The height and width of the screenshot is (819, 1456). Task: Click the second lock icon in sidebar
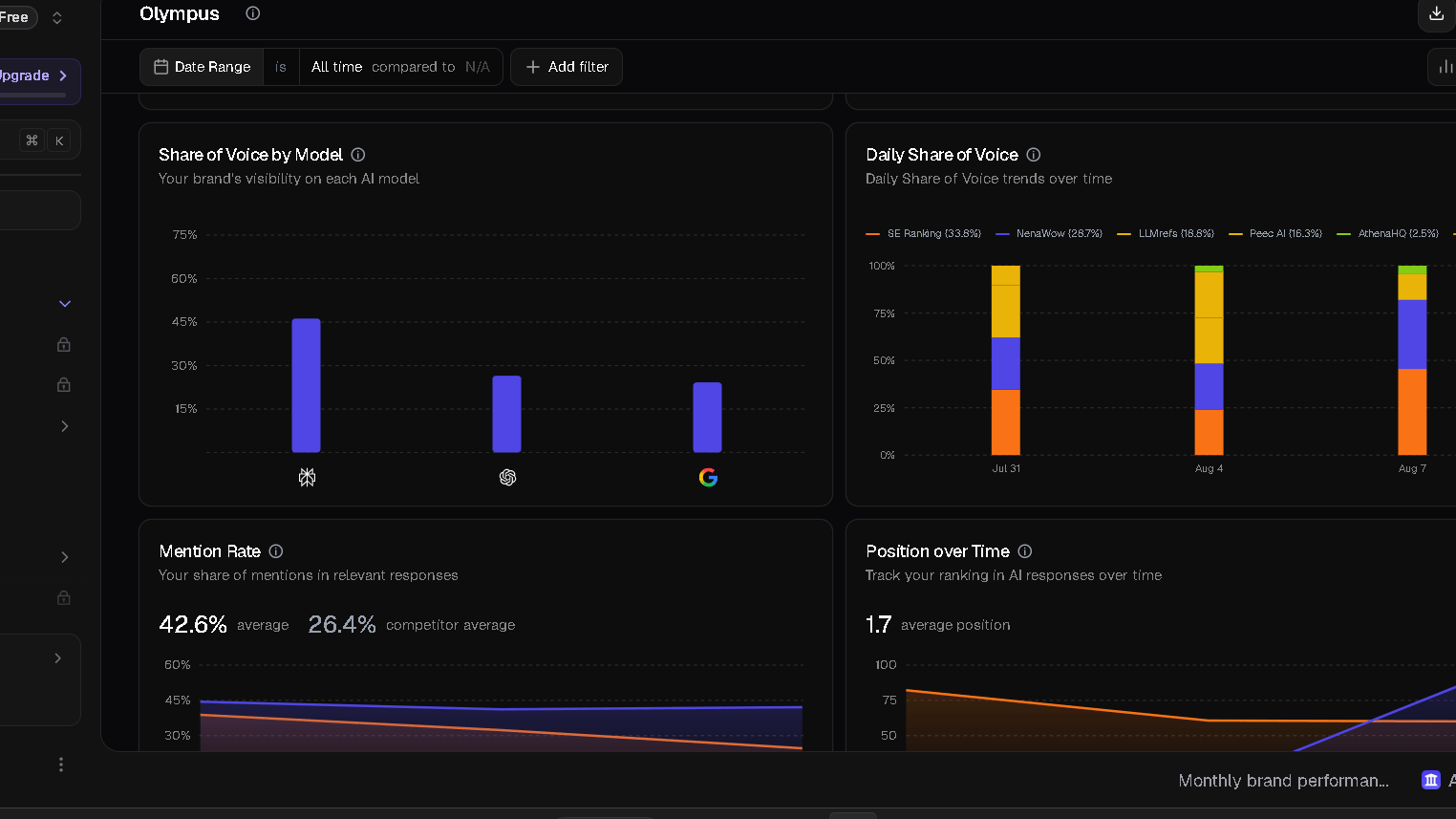(x=64, y=384)
